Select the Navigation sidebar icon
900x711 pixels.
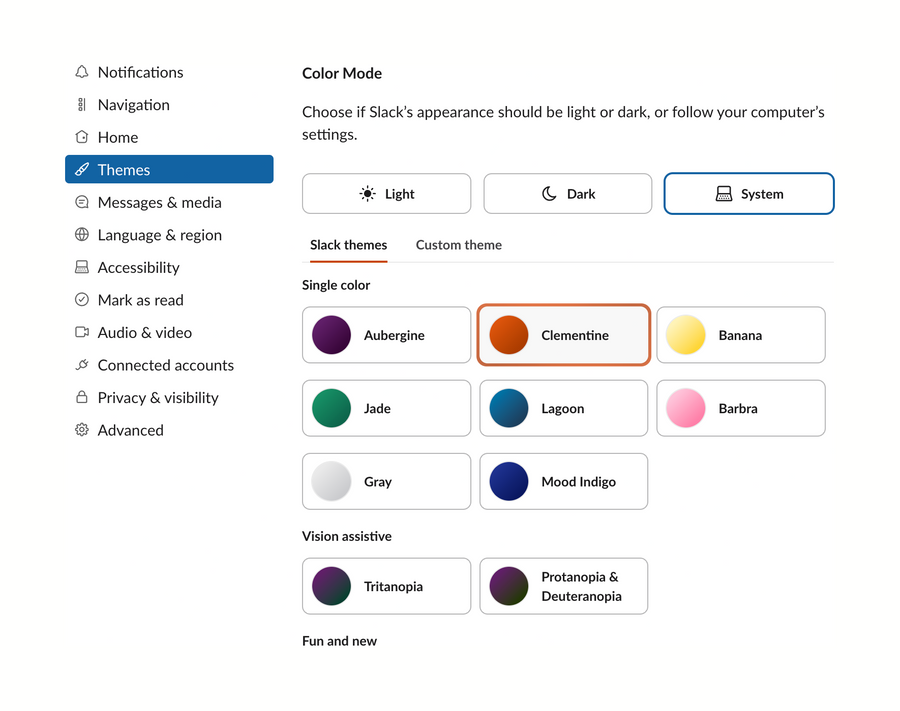(80, 105)
